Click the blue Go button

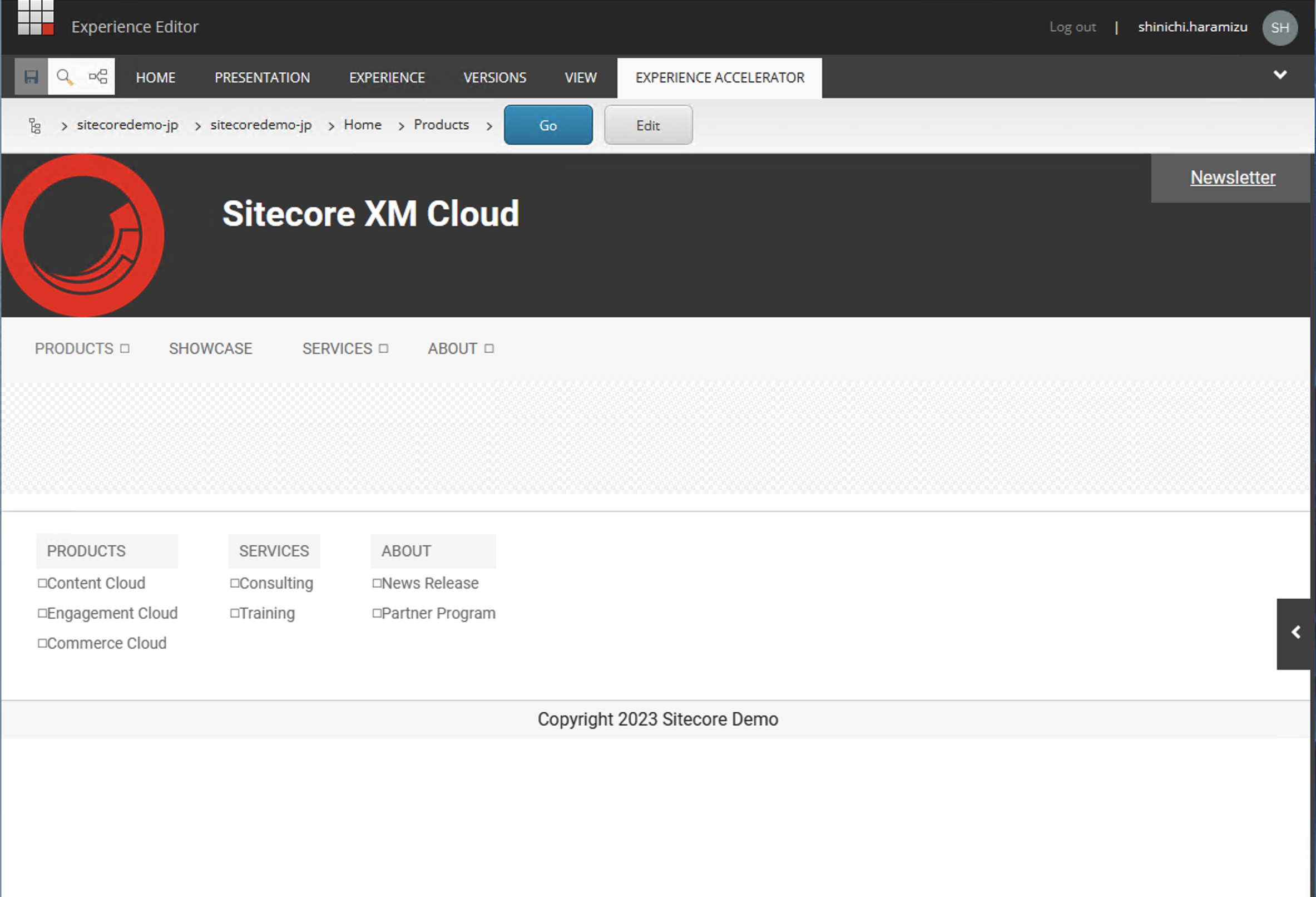pos(548,125)
